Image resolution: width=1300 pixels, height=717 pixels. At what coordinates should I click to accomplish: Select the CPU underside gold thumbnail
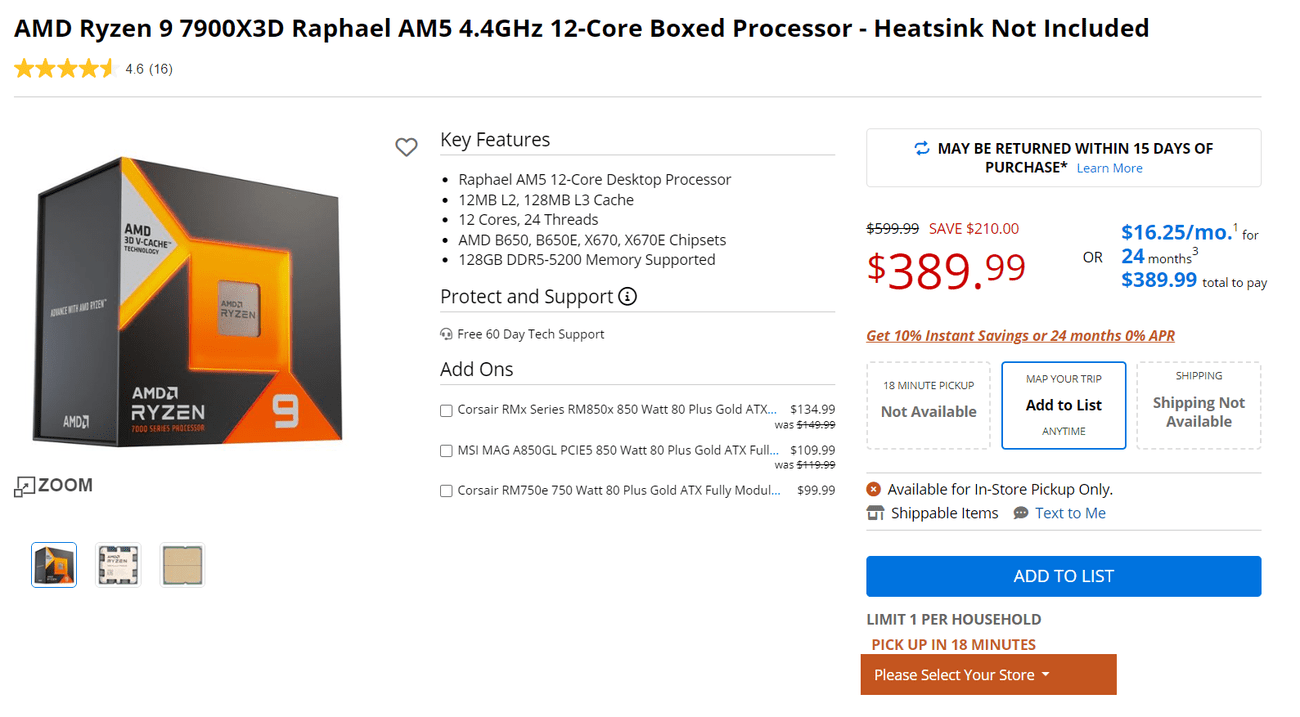182,565
